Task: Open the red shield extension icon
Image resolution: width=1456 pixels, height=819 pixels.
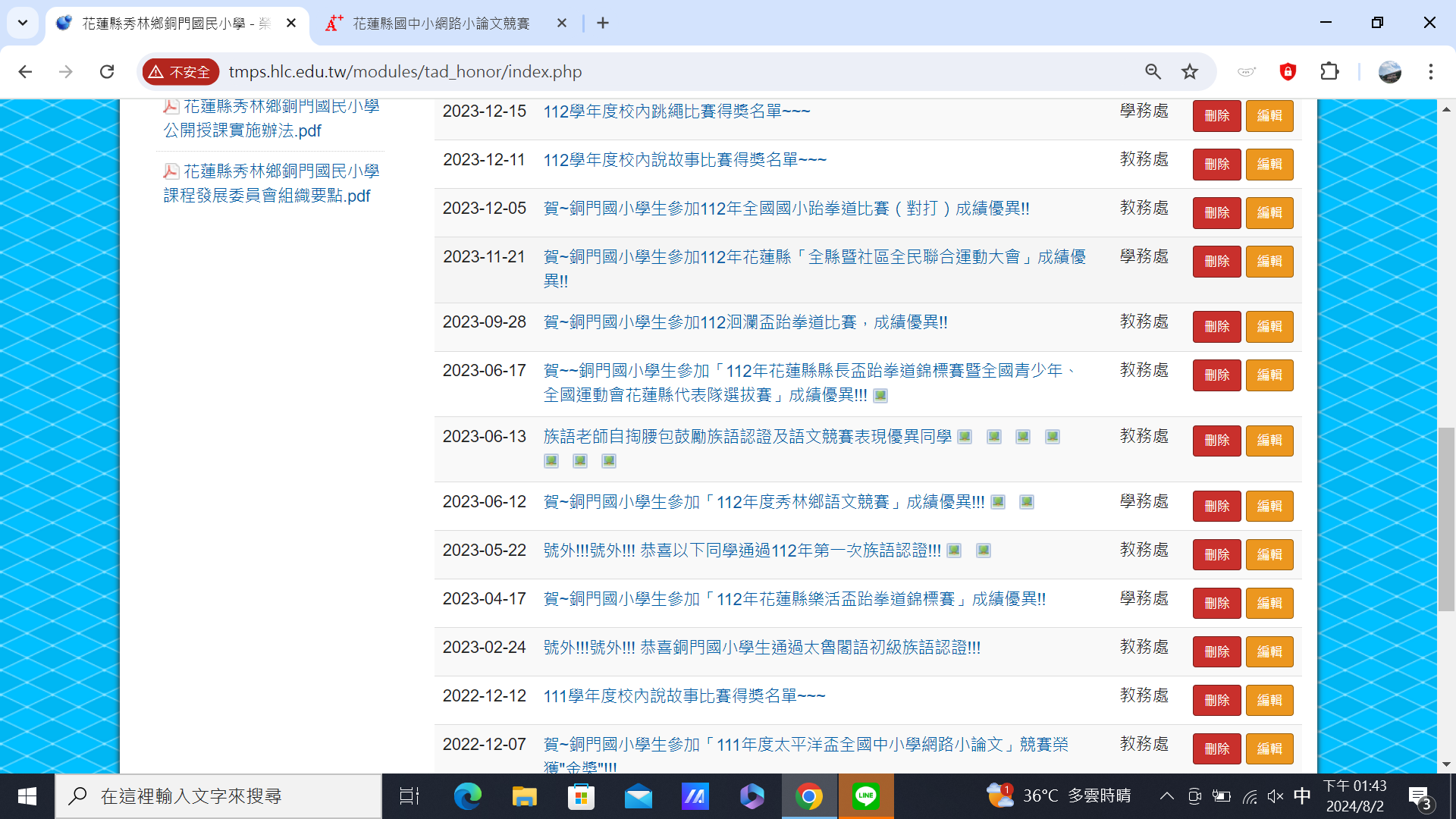Action: [1288, 71]
